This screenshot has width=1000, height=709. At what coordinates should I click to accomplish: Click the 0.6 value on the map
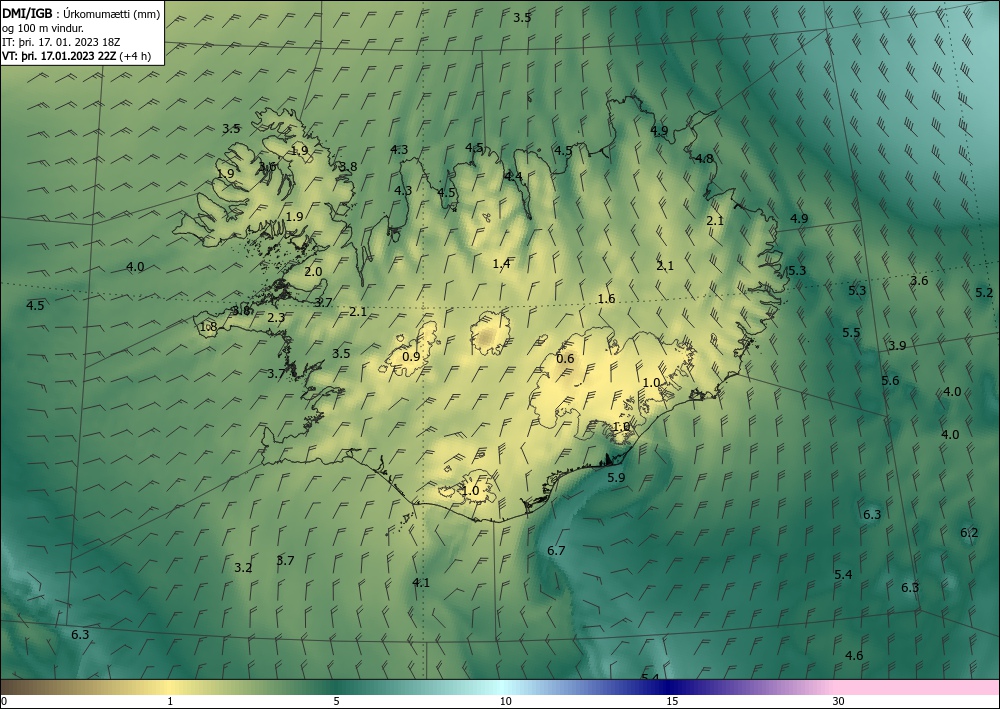click(565, 358)
